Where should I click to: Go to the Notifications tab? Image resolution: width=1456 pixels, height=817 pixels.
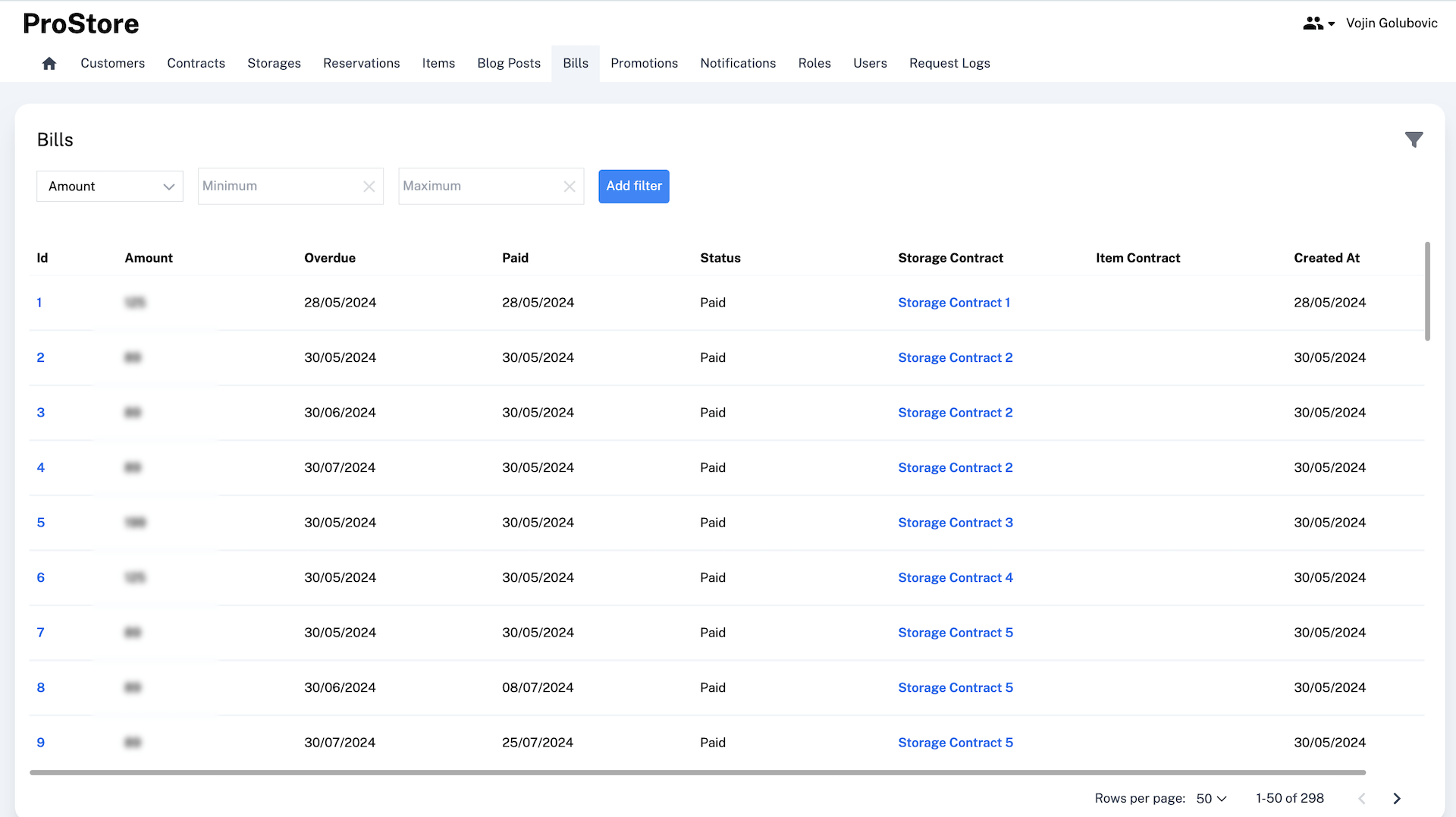click(738, 64)
